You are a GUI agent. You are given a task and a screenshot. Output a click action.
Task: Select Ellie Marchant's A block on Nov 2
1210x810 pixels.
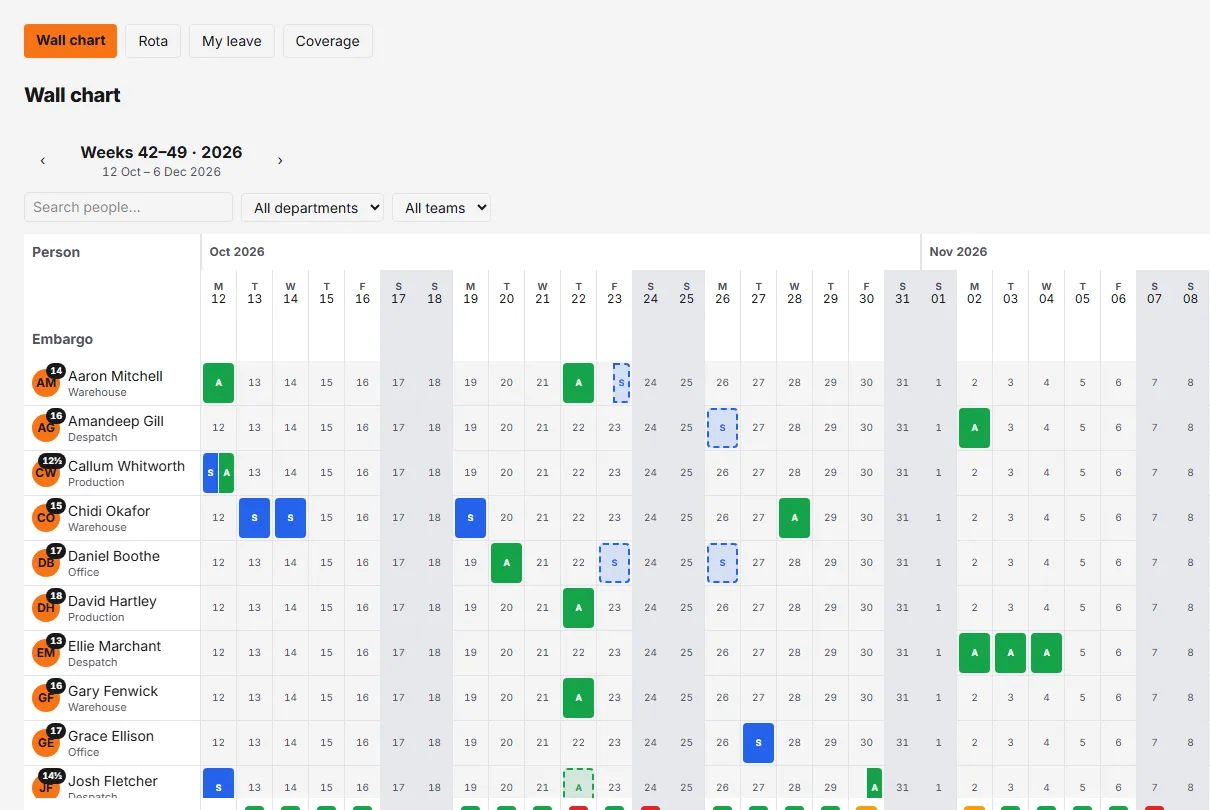pyautogui.click(x=975, y=653)
